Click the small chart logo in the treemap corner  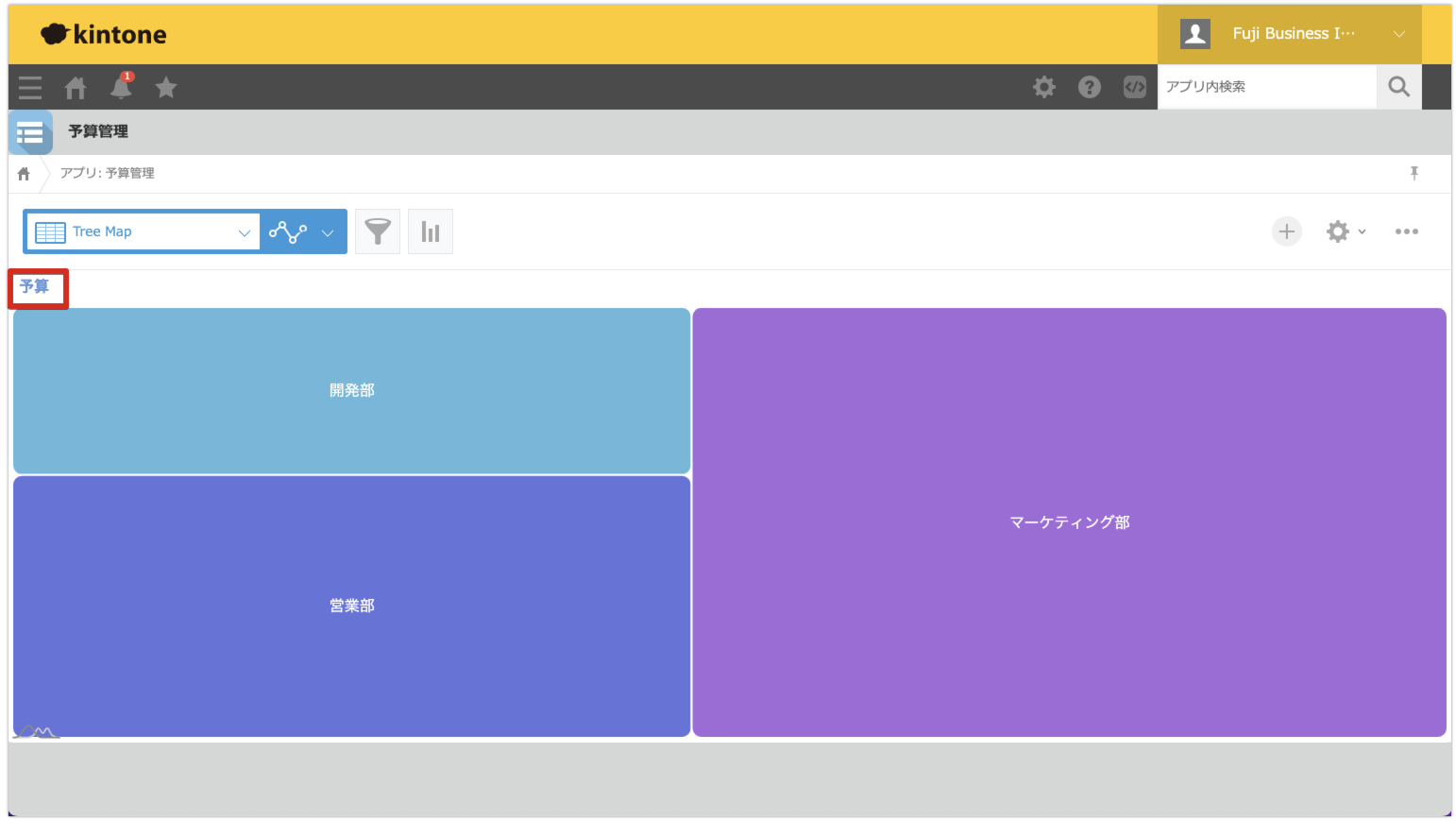[x=38, y=731]
